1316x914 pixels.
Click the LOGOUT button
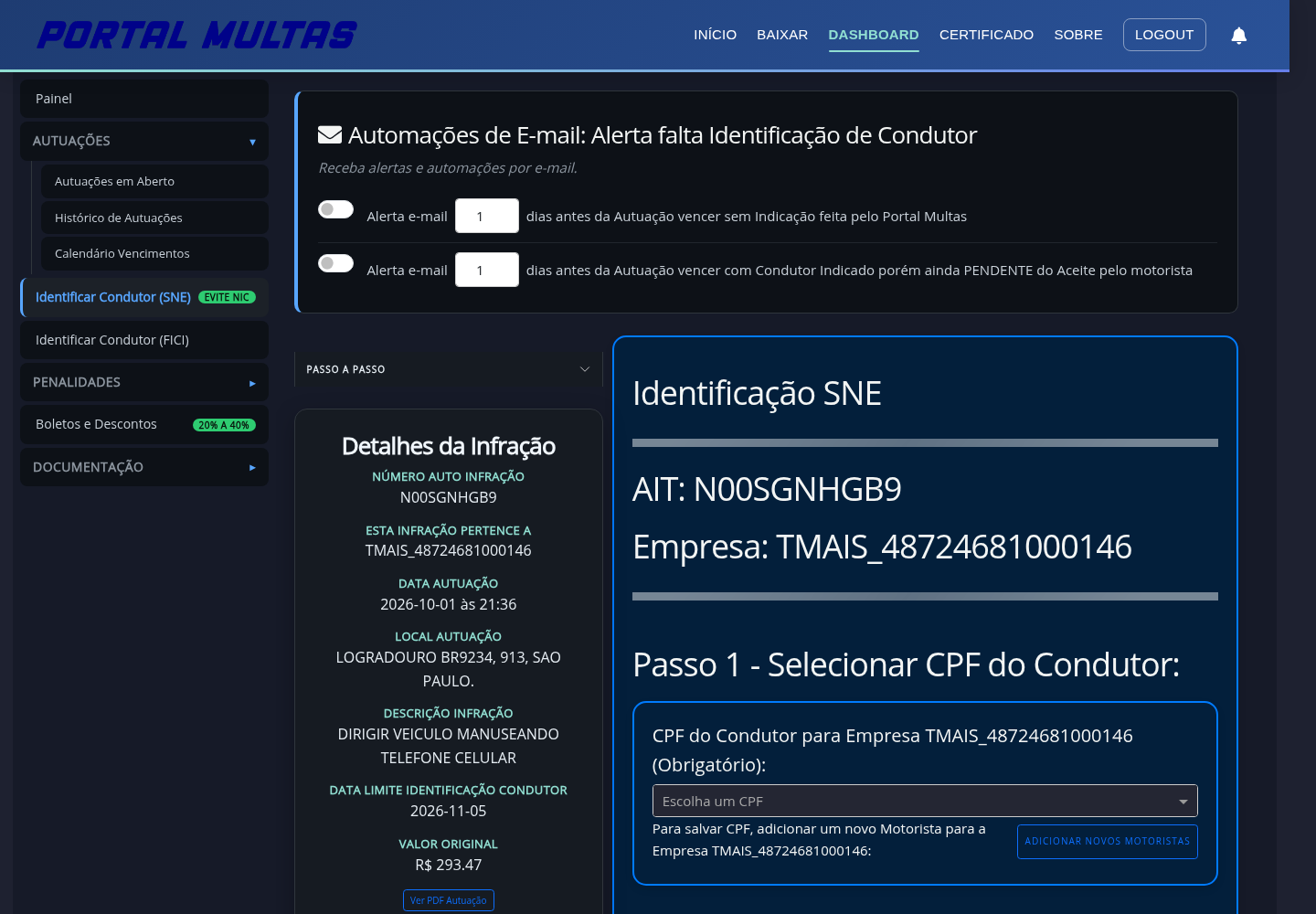click(x=1164, y=35)
